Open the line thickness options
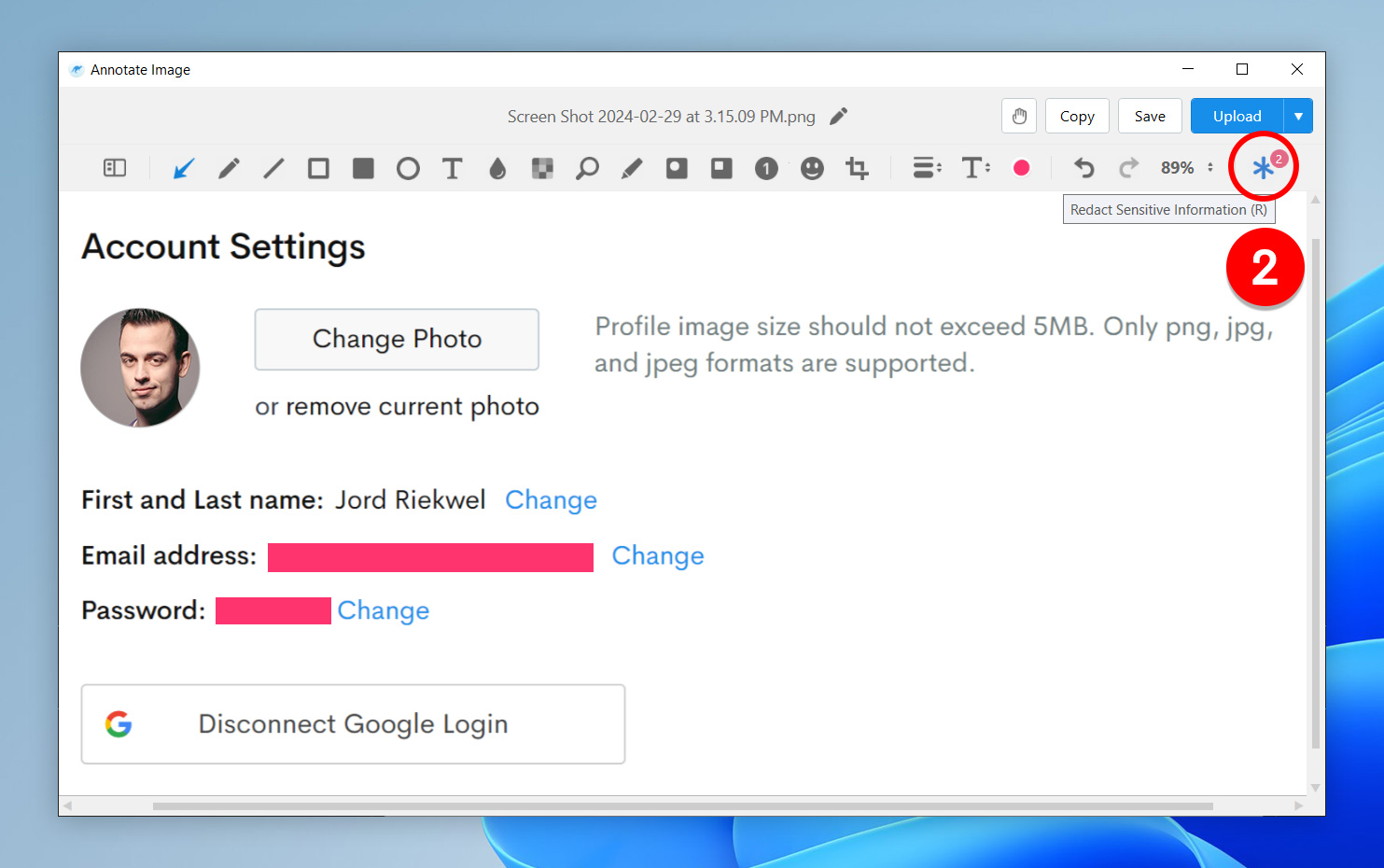Screen dimensions: 1384x868 coord(927,168)
